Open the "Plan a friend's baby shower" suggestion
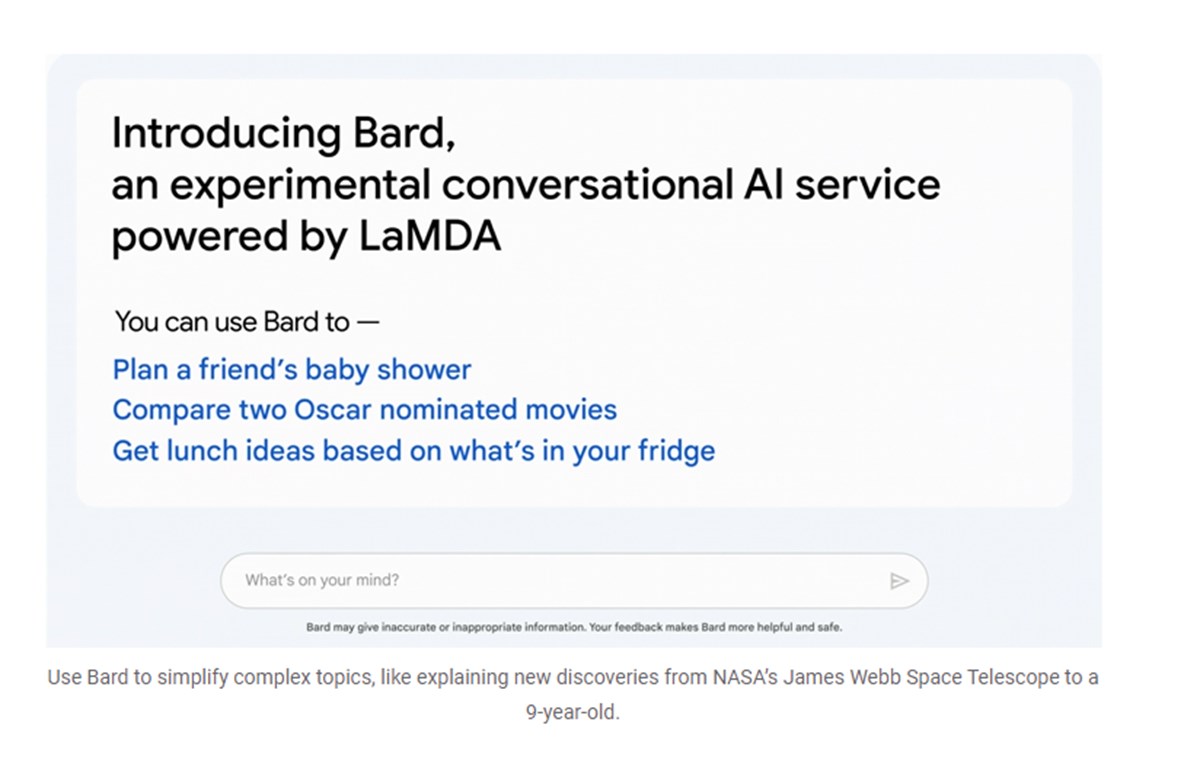The image size is (1200, 757). (x=292, y=370)
